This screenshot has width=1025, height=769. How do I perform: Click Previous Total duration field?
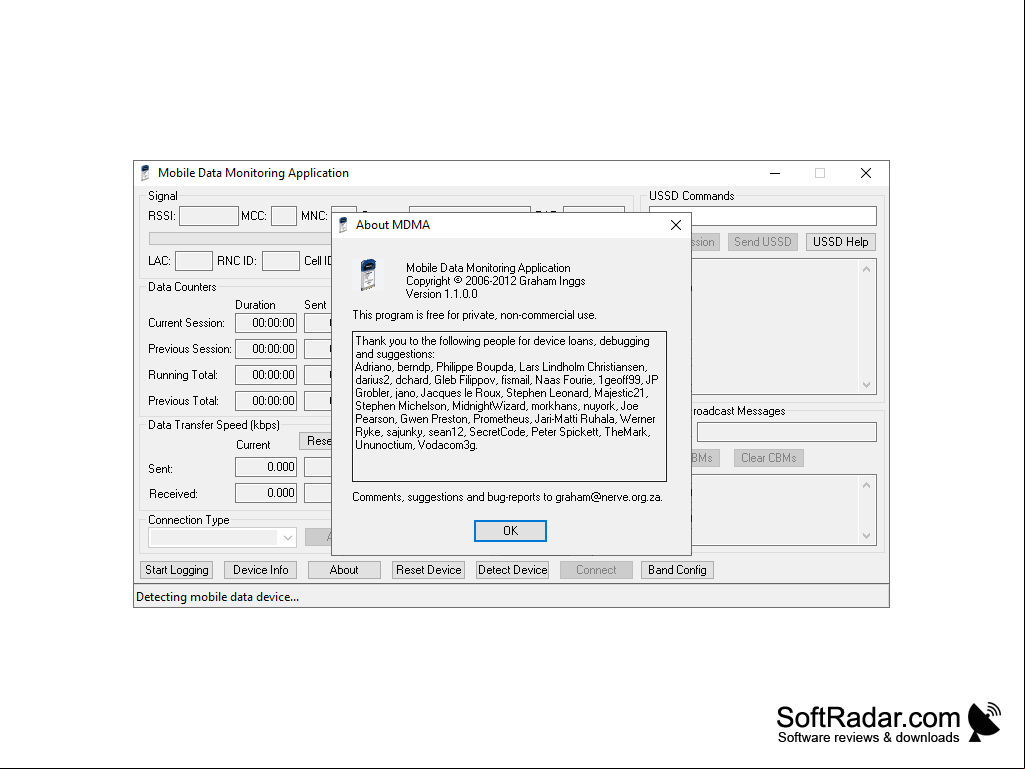266,401
